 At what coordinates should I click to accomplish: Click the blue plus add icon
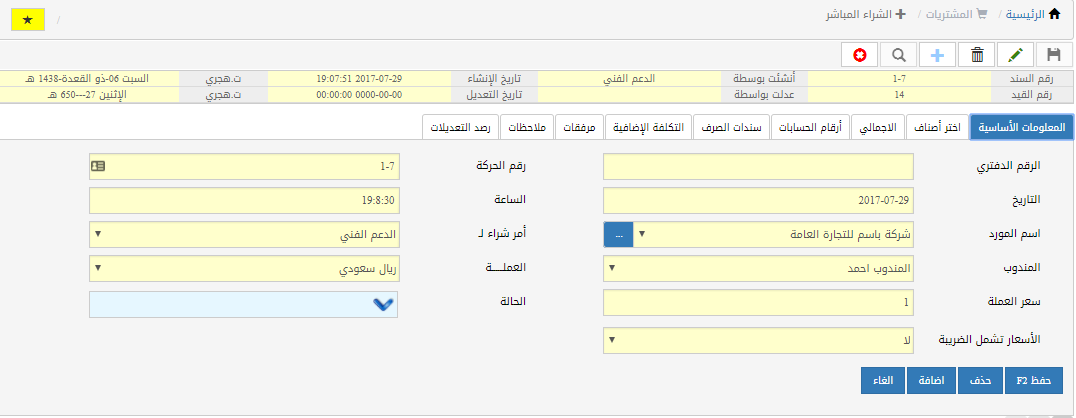point(937,56)
